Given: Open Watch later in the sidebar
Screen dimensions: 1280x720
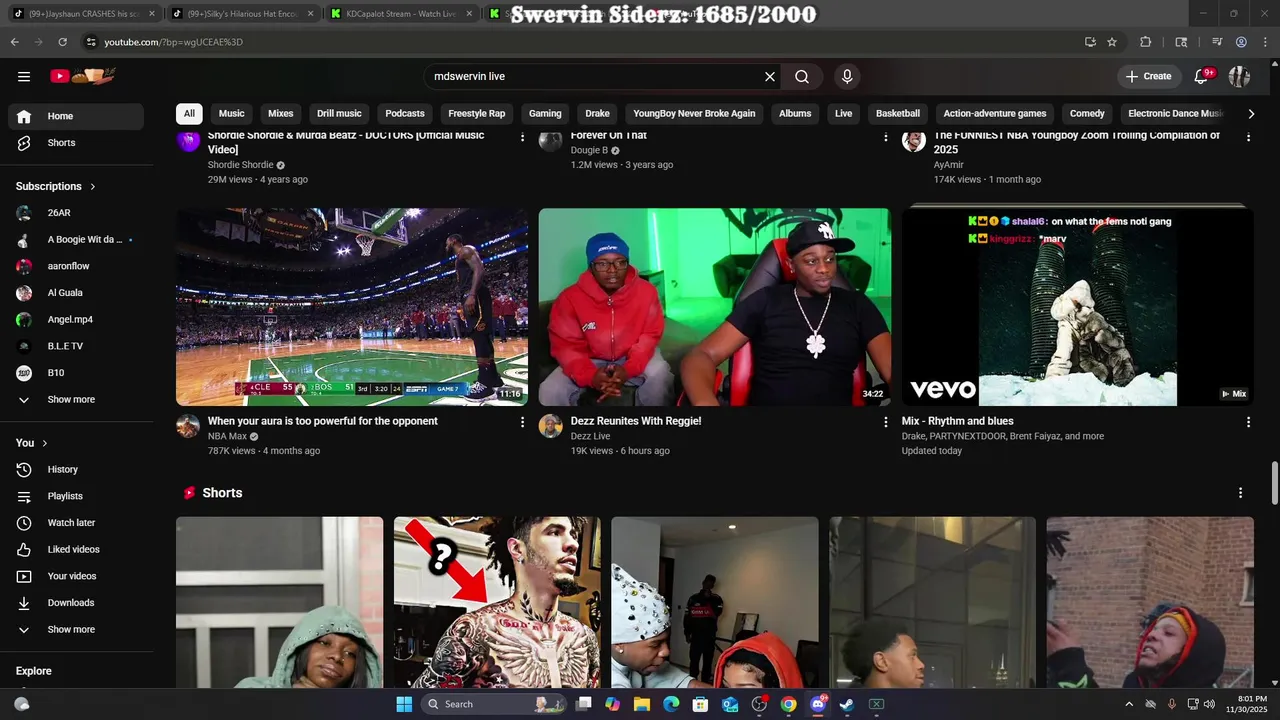Looking at the screenshot, I should 76,523.
